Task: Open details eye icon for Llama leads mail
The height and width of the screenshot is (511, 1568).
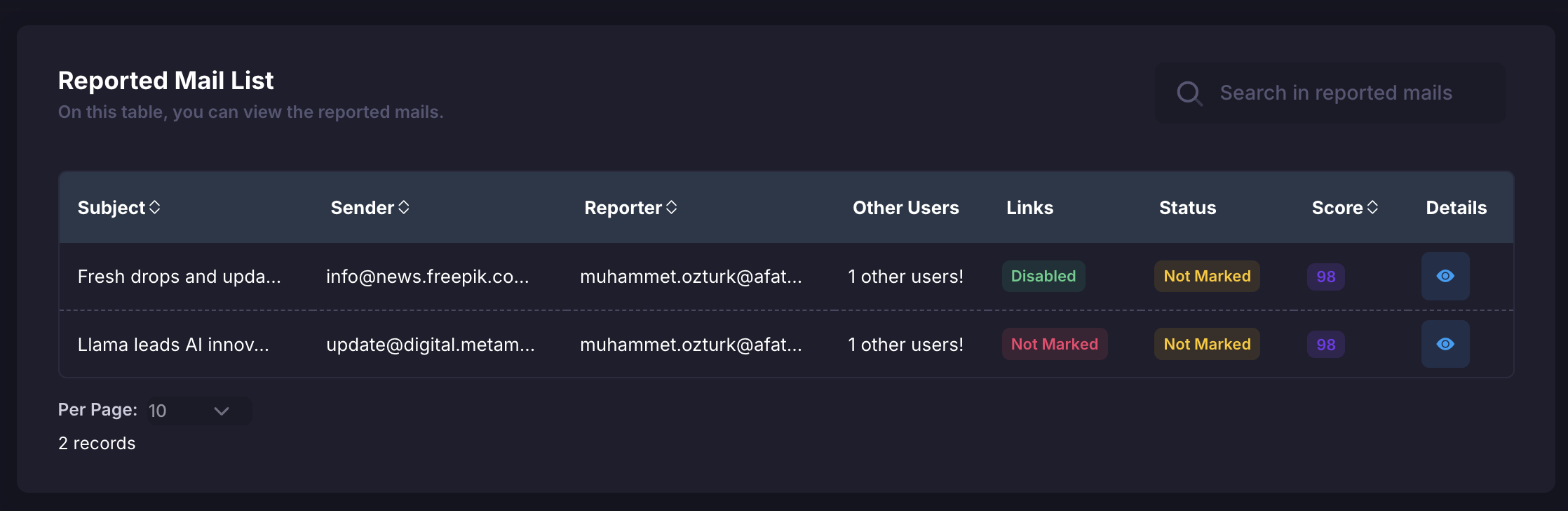Action: point(1445,344)
